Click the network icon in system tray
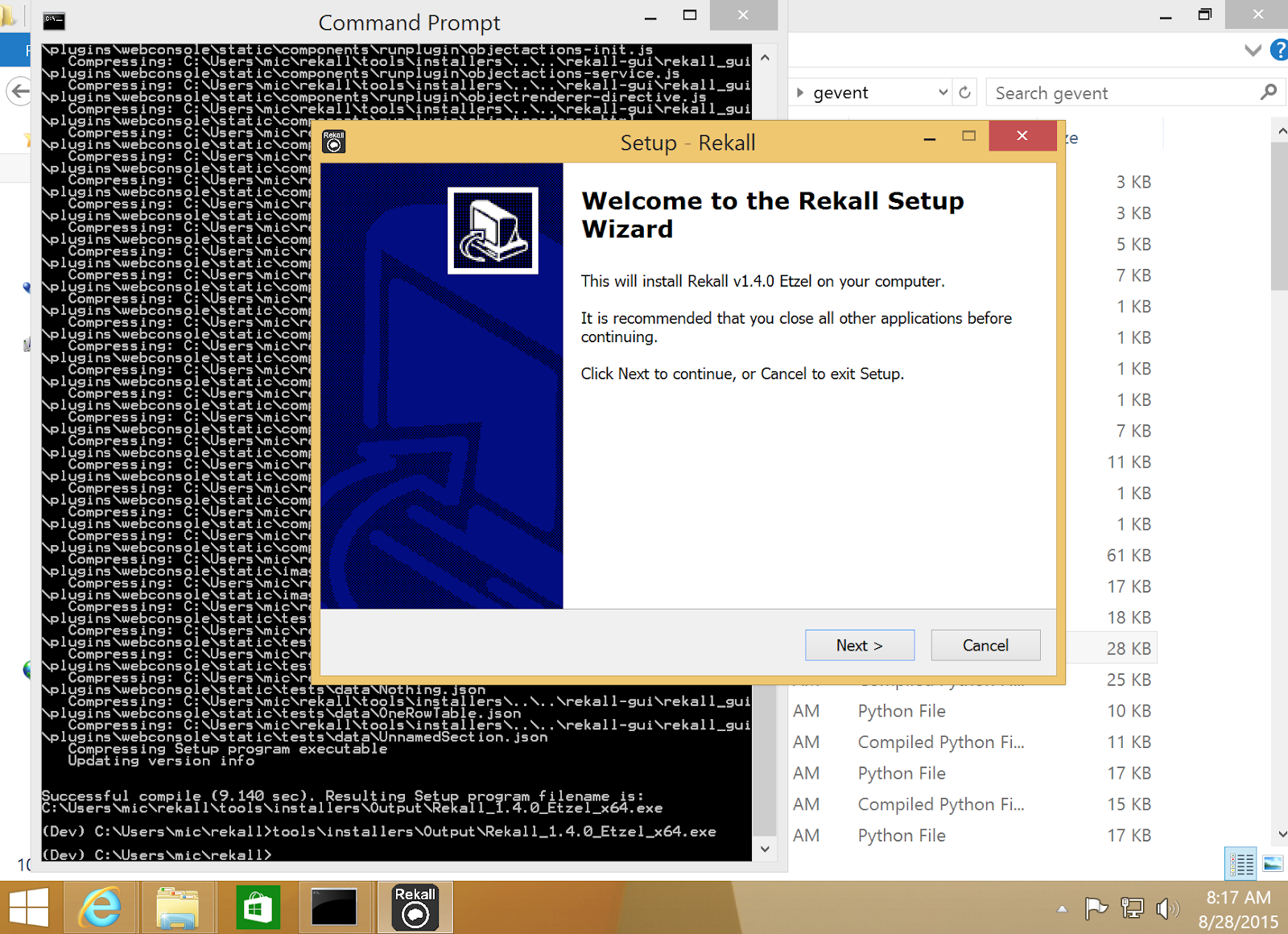Viewport: 1288px width, 934px height. [x=1132, y=909]
